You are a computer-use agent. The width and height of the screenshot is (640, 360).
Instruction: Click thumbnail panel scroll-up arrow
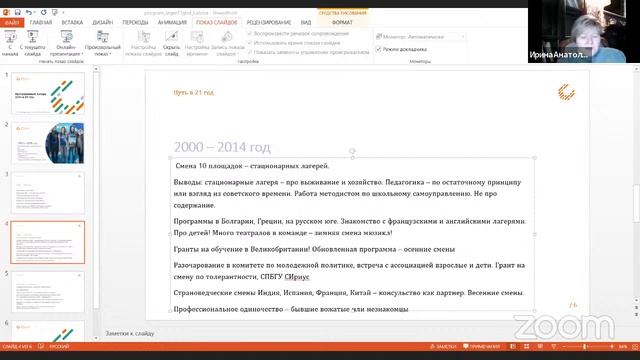[96, 69]
